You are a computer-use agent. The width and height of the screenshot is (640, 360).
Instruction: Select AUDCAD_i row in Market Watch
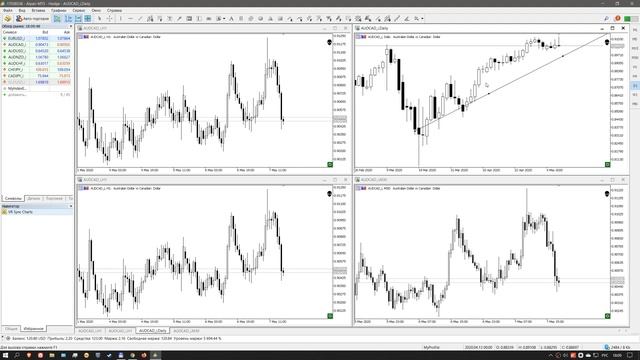tap(37, 44)
